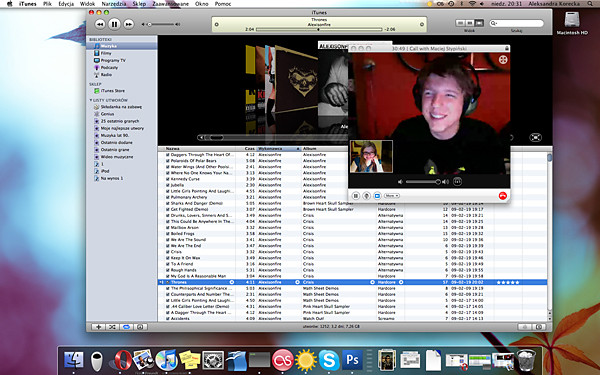Image resolution: width=600 pixels, height=375 pixels.
Task: Open the Widok menu in menu bar
Action: tap(88, 4)
